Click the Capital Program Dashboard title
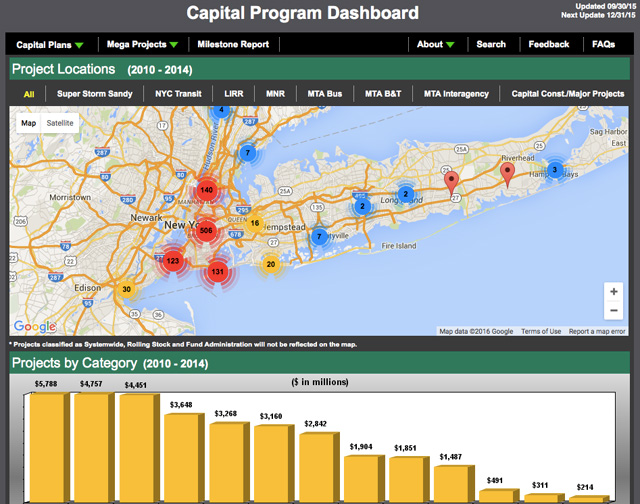Viewport: 640px width, 504px height. point(302,13)
